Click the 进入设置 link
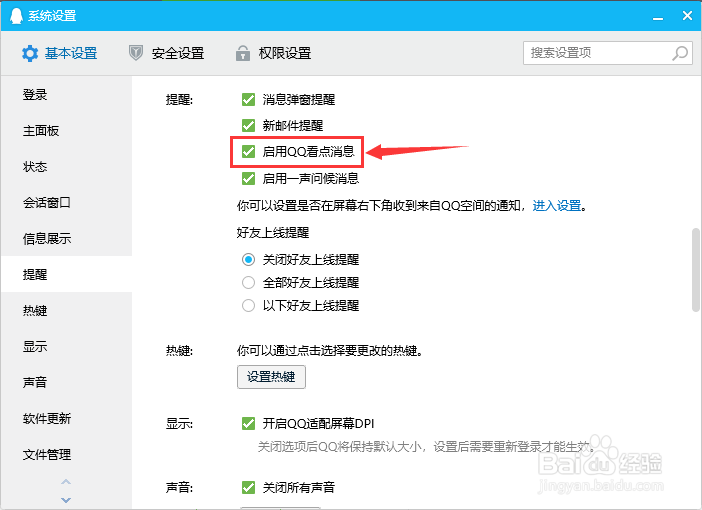 [x=556, y=206]
